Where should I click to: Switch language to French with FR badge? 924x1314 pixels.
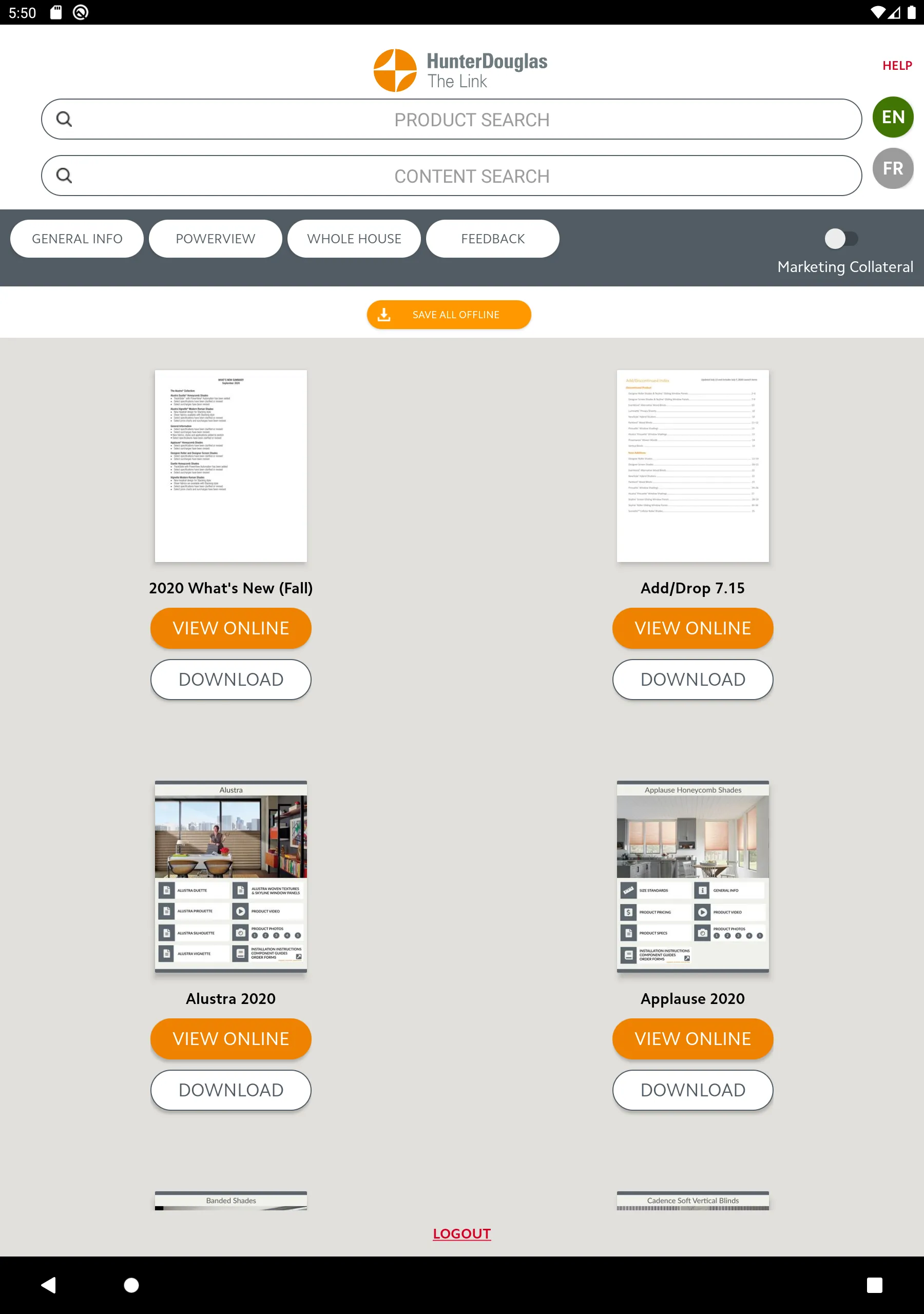(x=893, y=168)
